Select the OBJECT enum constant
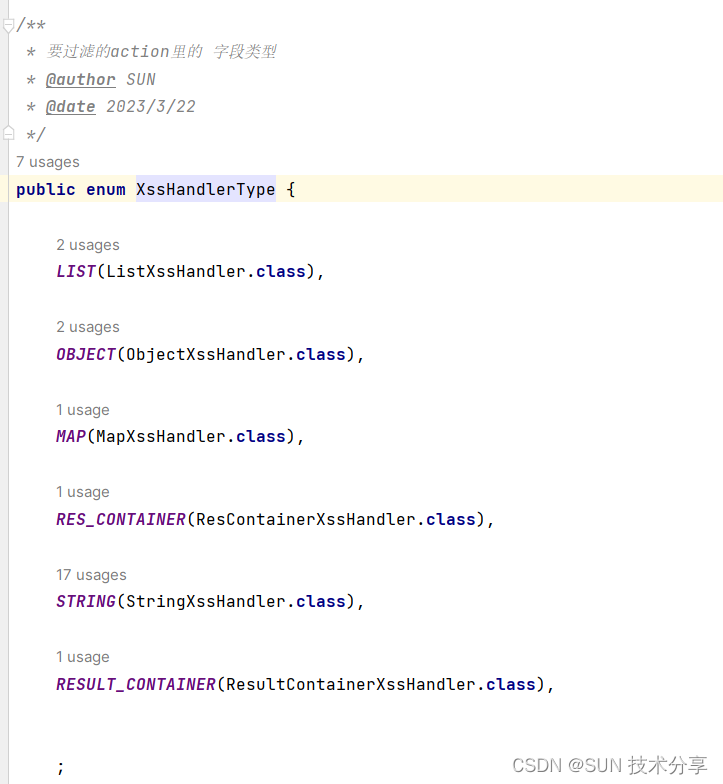This screenshot has height=784, width=723. (86, 354)
